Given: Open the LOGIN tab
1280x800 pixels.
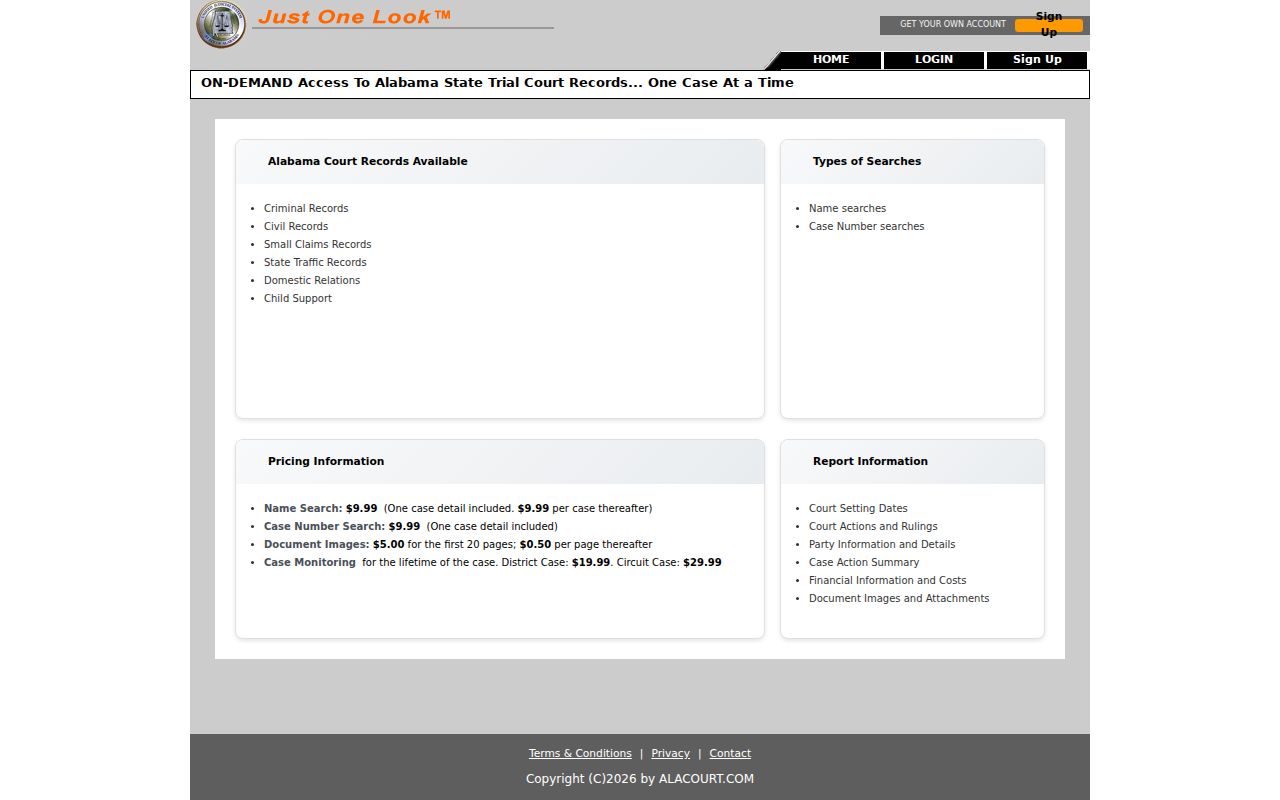Looking at the screenshot, I should (934, 60).
